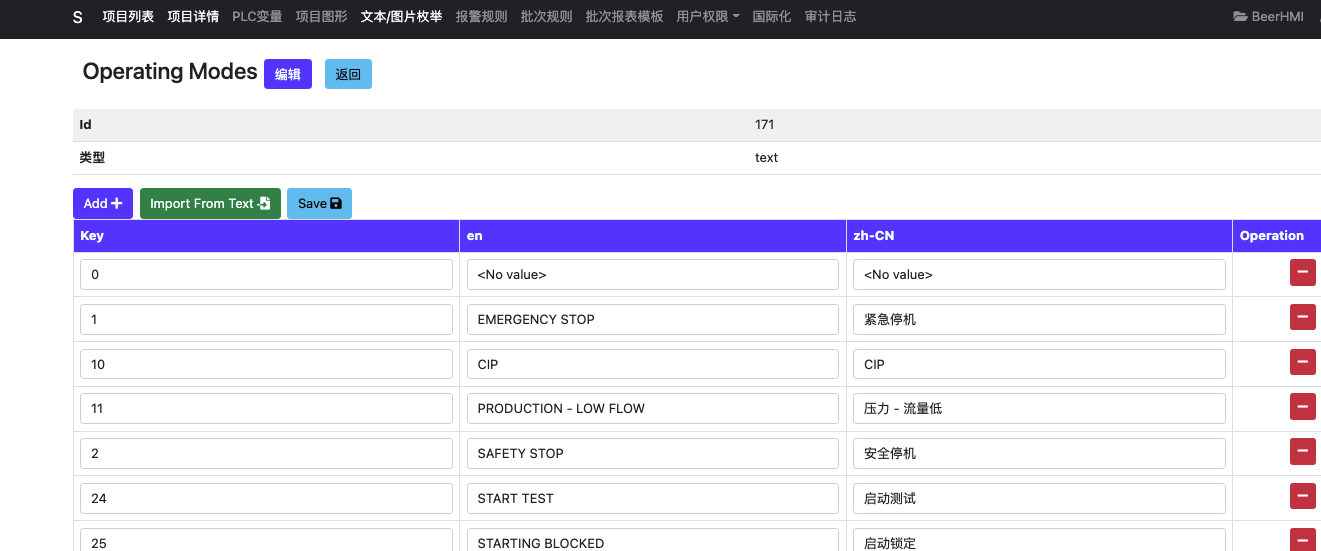Image resolution: width=1321 pixels, height=551 pixels.
Task: Delete the CIP row via minus icon
Action: 1302,363
